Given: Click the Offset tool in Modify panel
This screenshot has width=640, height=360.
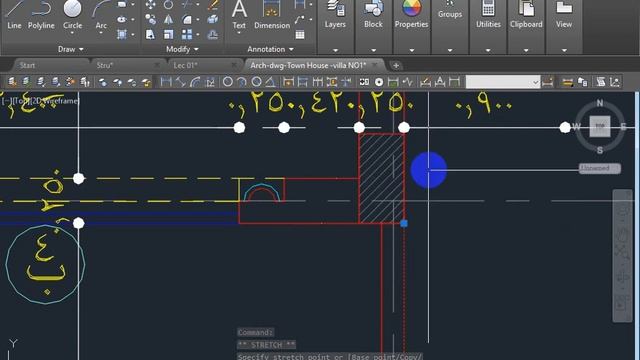Looking at the screenshot, I should [213, 34].
